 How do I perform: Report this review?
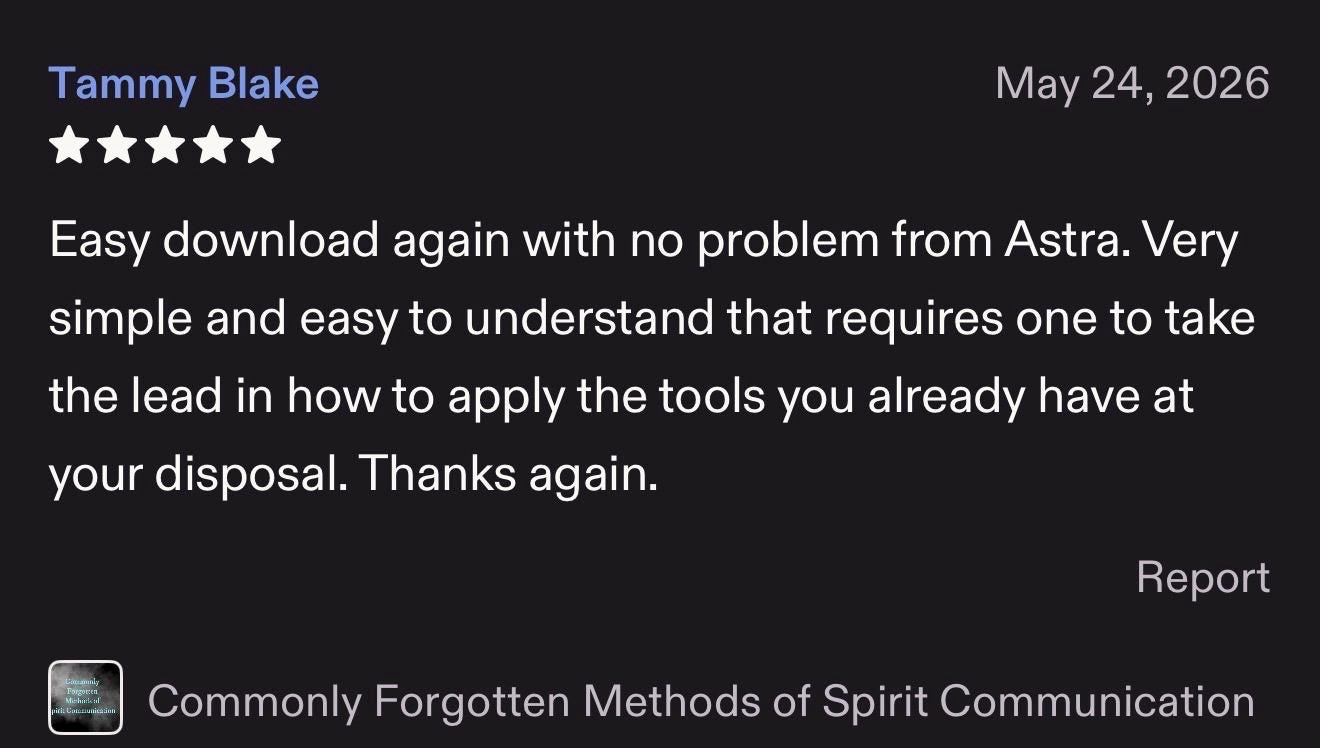[1203, 578]
